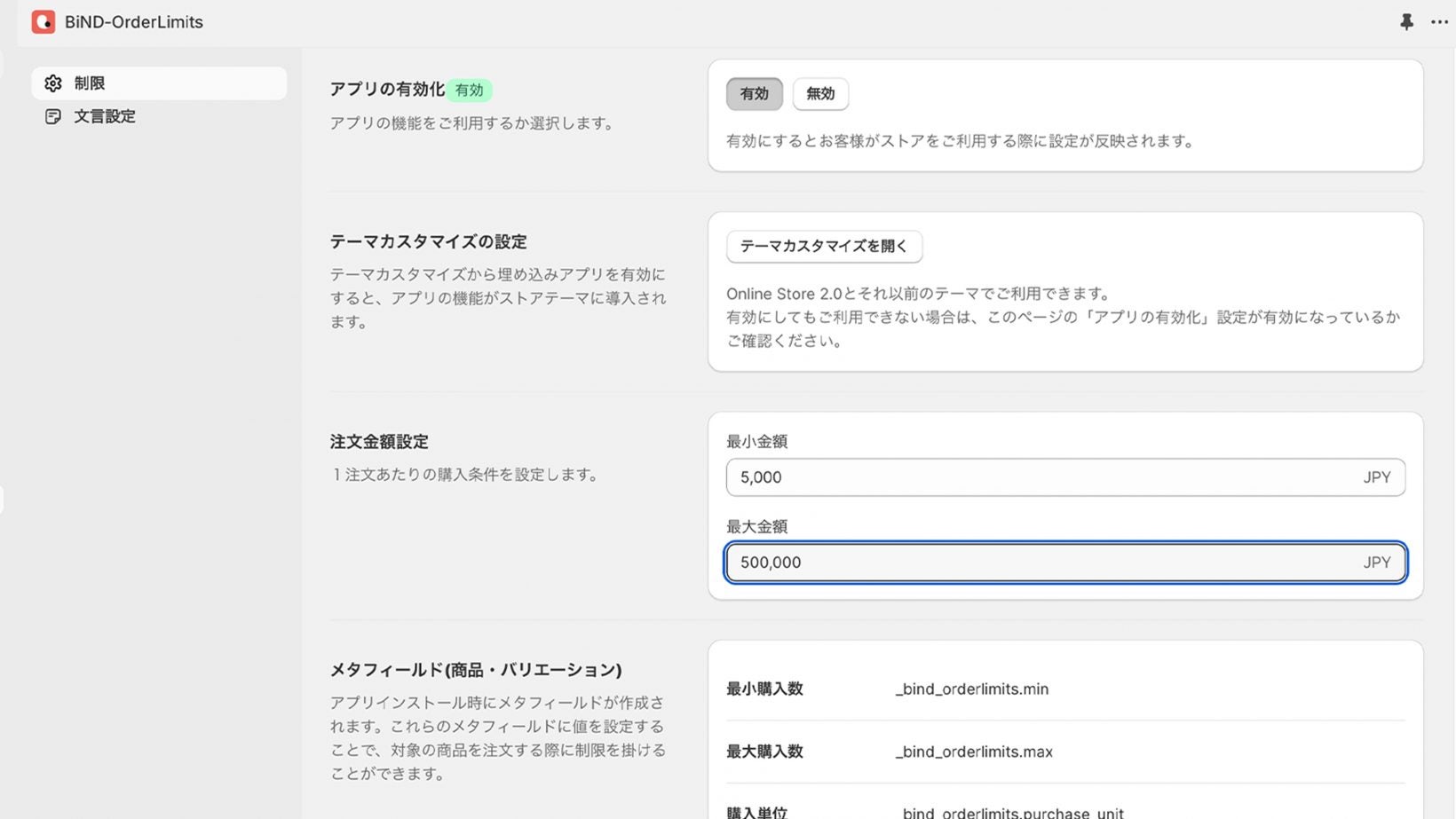Go to the 文言設定 sidebar page
The image size is (1456, 819).
click(105, 116)
